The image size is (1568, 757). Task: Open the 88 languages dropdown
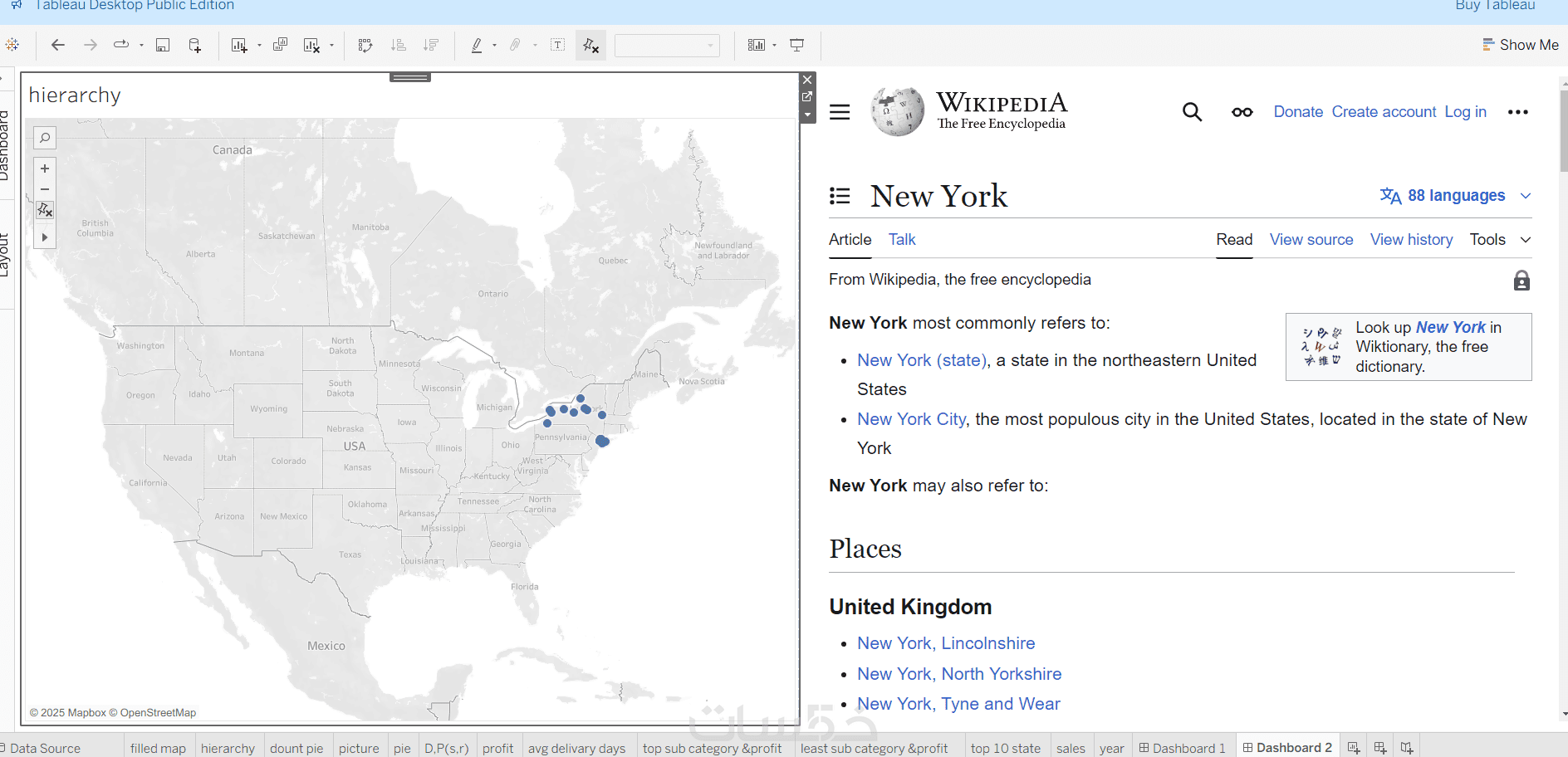tap(1455, 196)
